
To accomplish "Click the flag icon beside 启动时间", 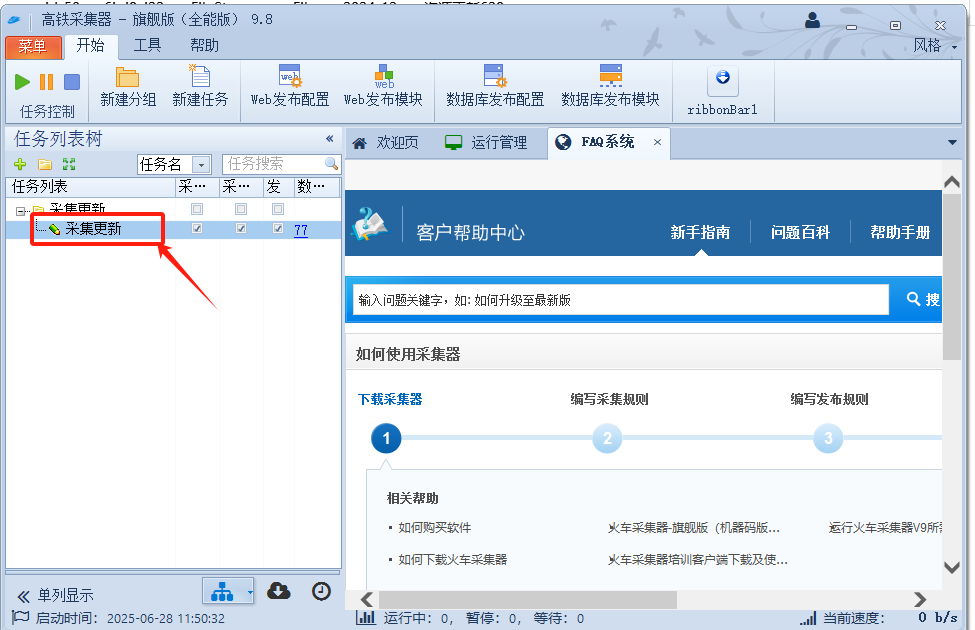I will tap(21, 618).
